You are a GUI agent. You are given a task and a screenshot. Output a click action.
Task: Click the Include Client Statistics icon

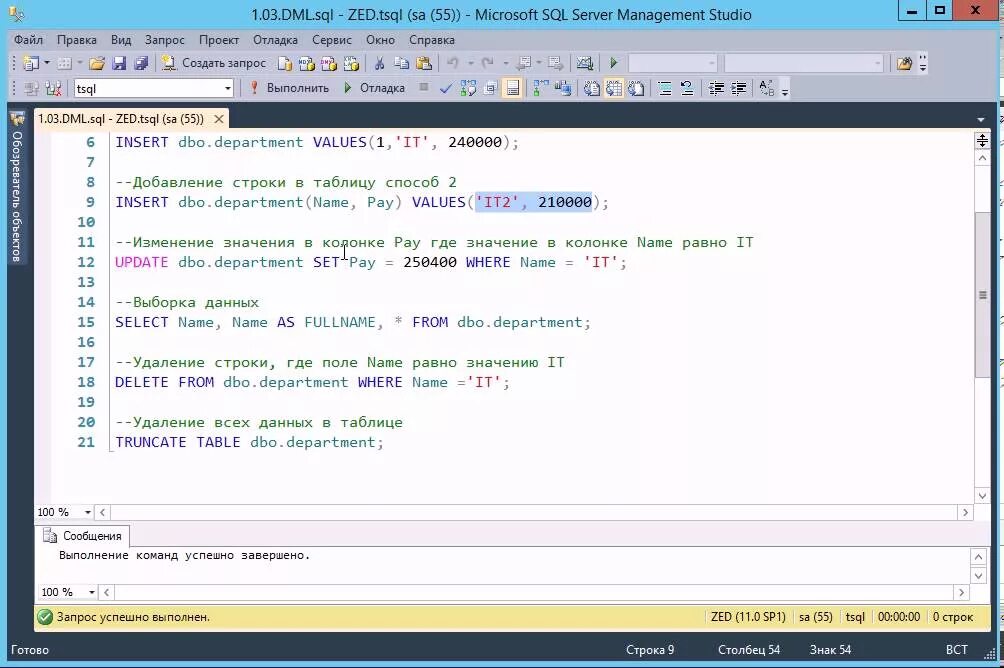point(563,88)
